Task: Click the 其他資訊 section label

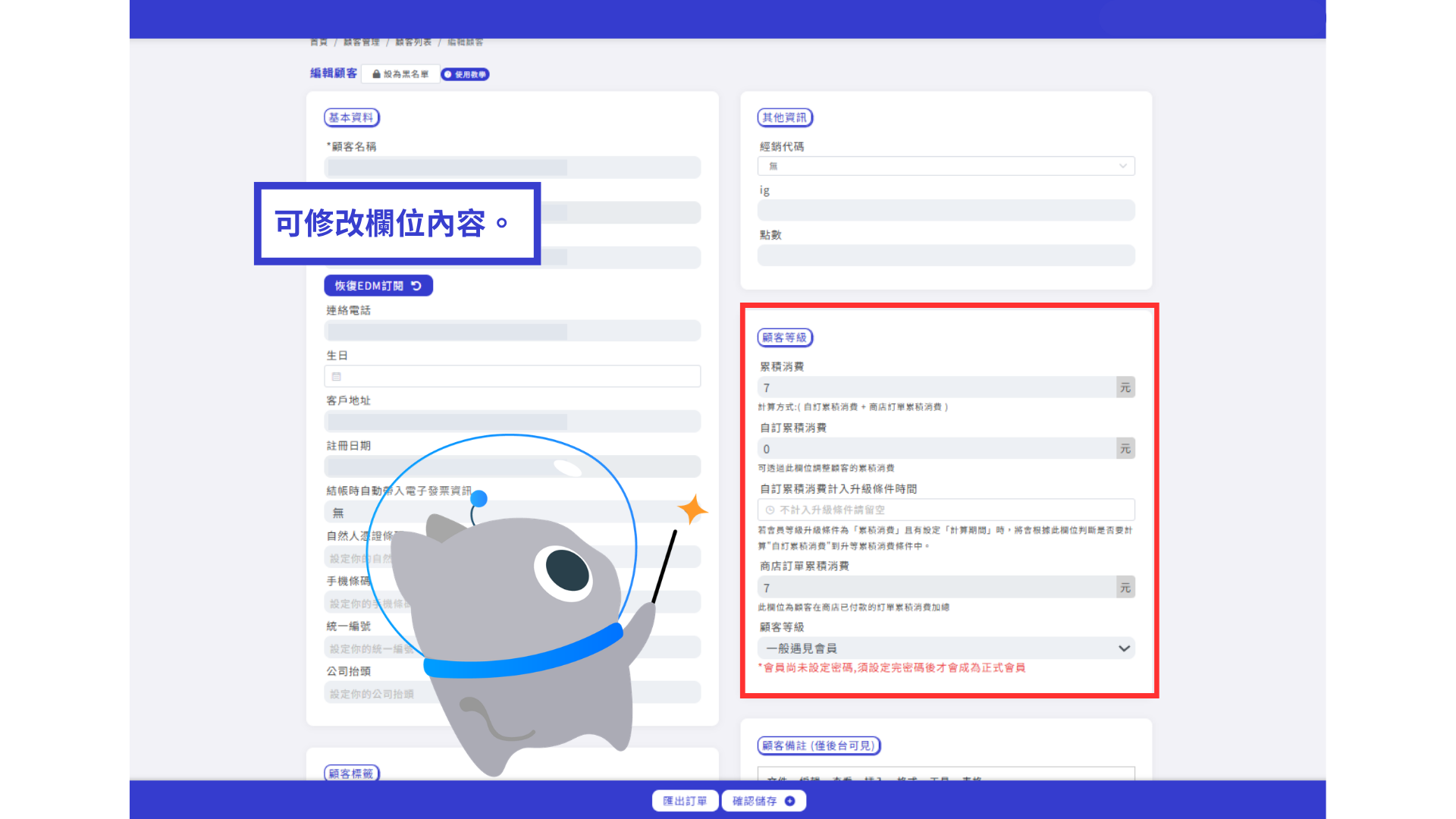Action: click(x=785, y=118)
